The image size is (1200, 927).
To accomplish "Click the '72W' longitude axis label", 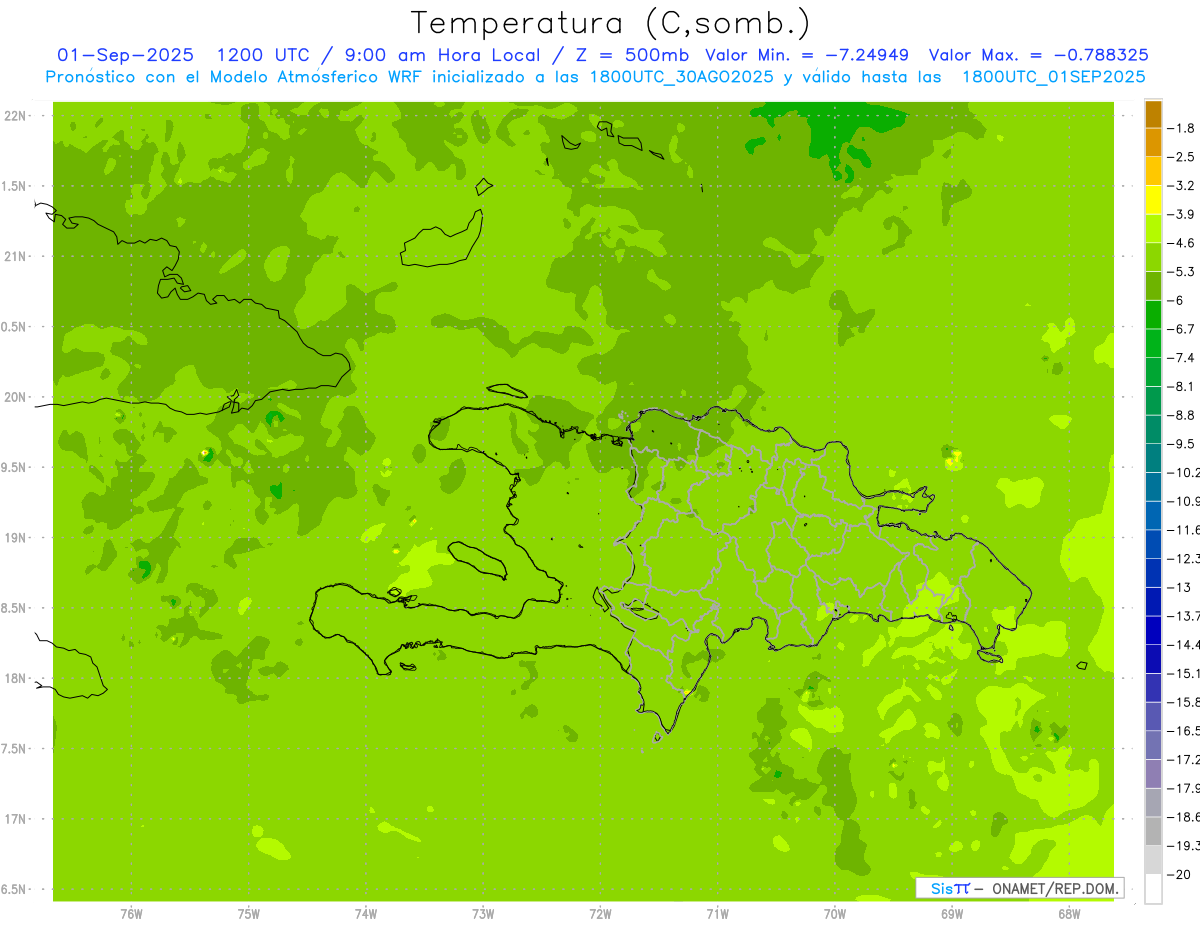I will (600, 914).
